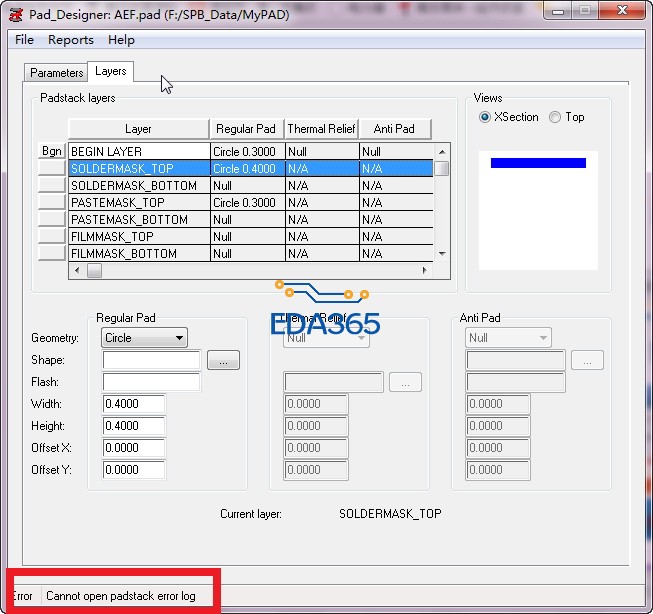Switch to the Layers tab
The width and height of the screenshot is (653, 614).
(110, 71)
